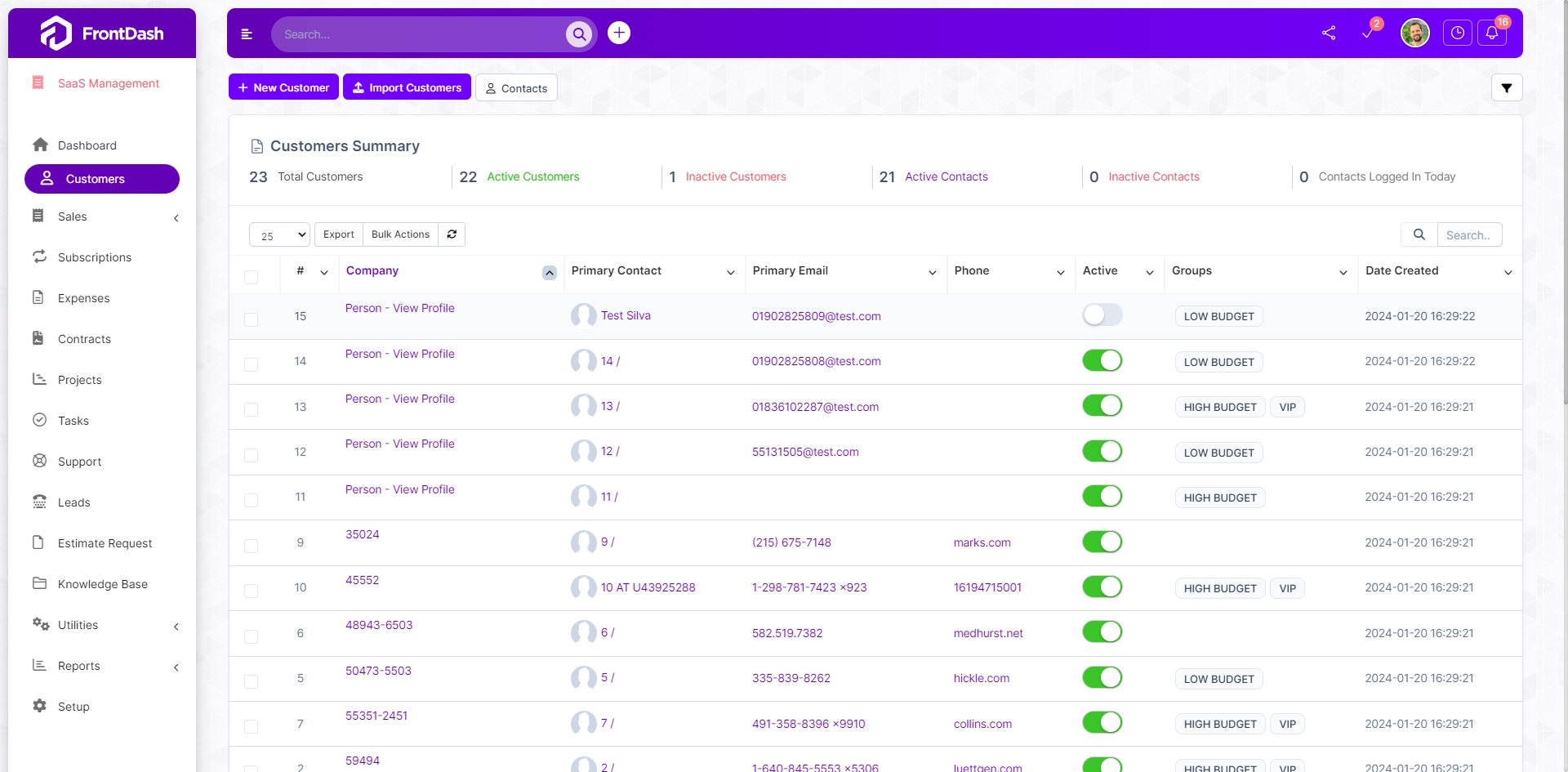Refresh the customers table
The width and height of the screenshot is (1568, 772).
coord(452,234)
